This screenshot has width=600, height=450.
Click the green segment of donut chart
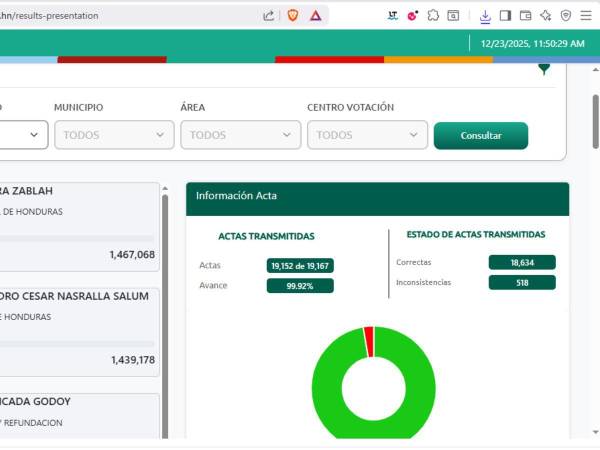click(421, 388)
